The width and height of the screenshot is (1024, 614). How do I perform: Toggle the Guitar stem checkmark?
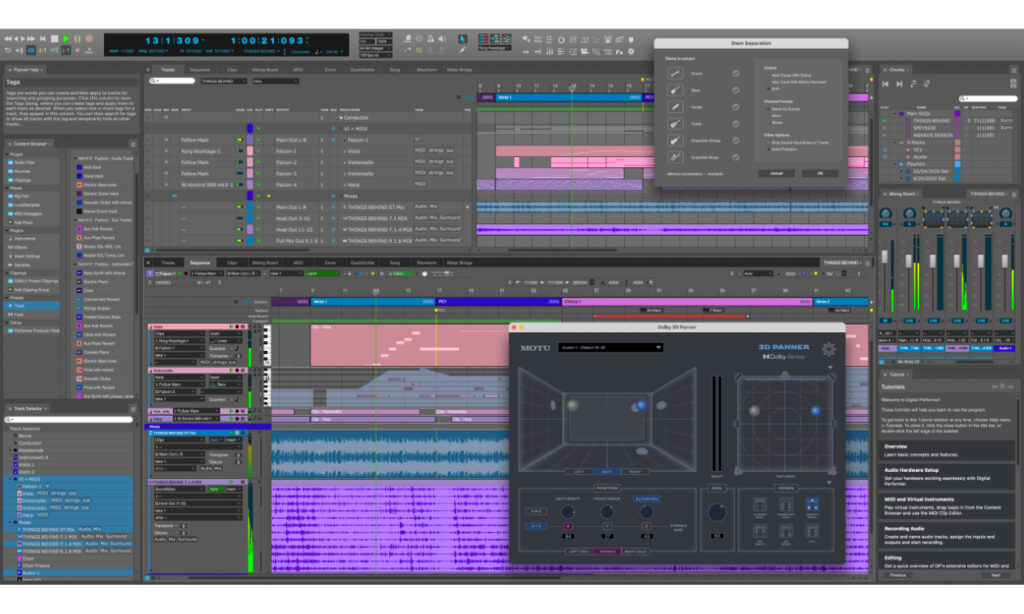(736, 123)
